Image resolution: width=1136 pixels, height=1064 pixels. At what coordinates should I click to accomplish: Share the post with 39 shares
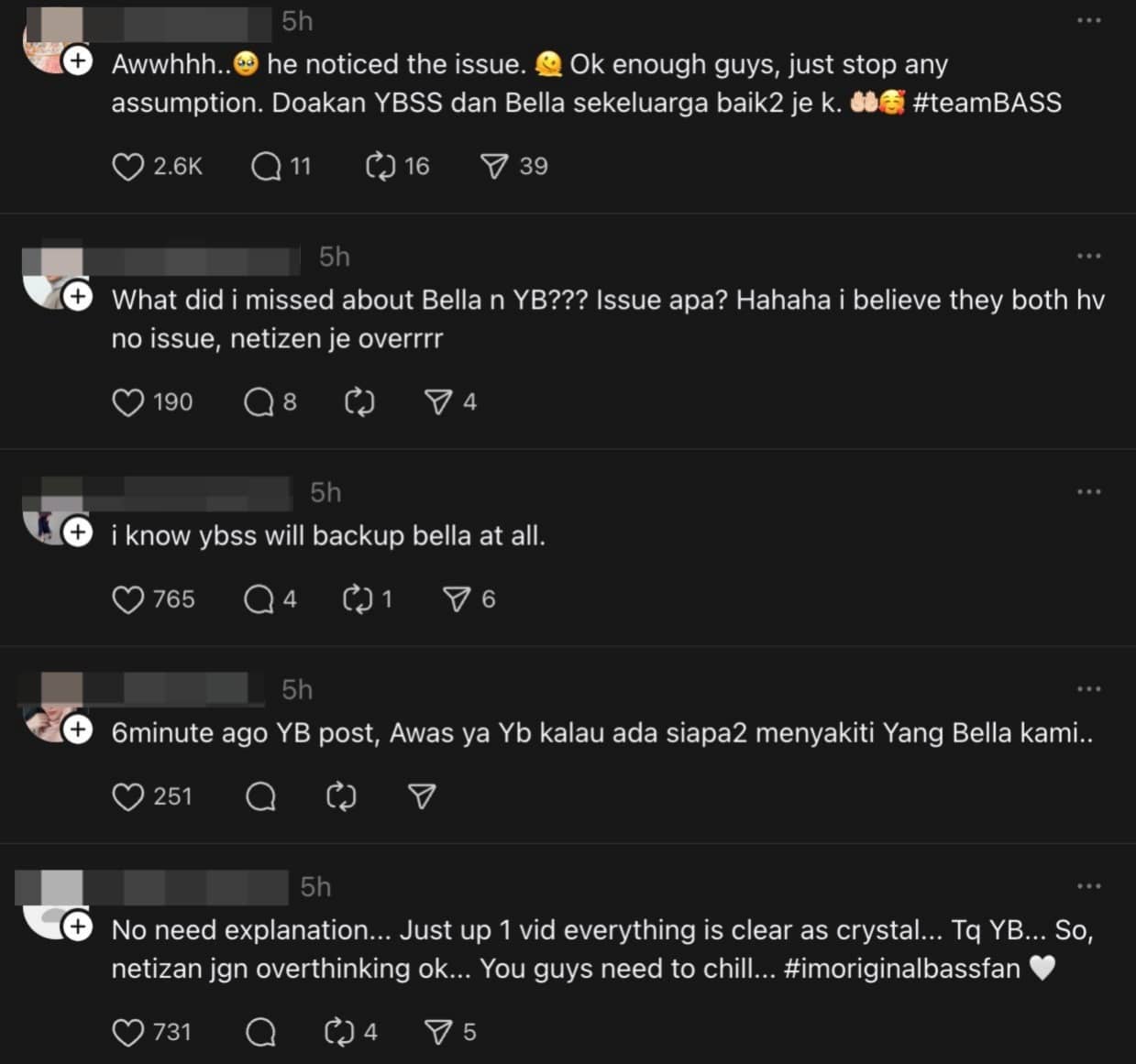tap(494, 167)
